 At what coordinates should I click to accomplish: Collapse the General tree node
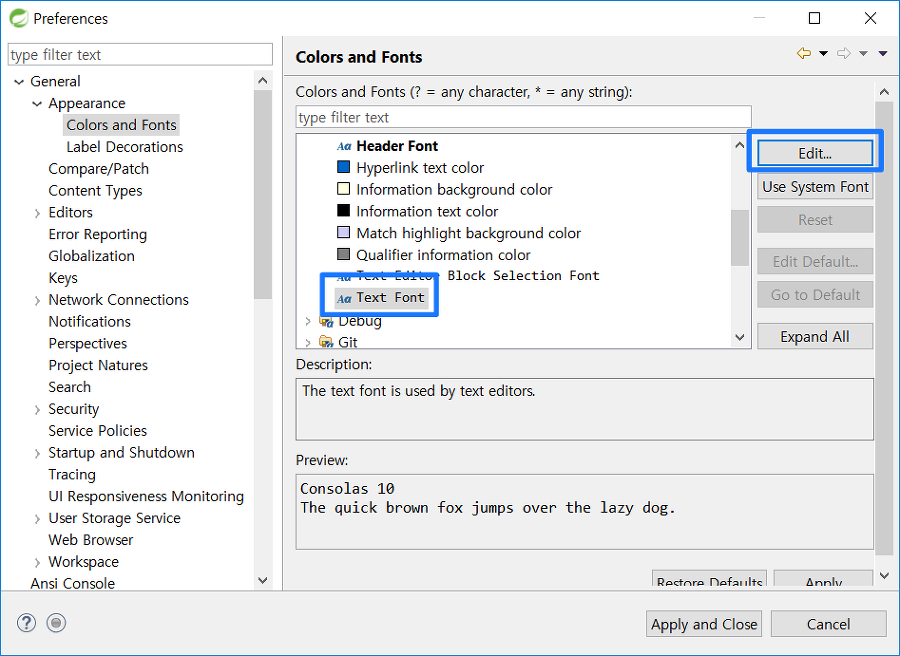(x=19, y=81)
